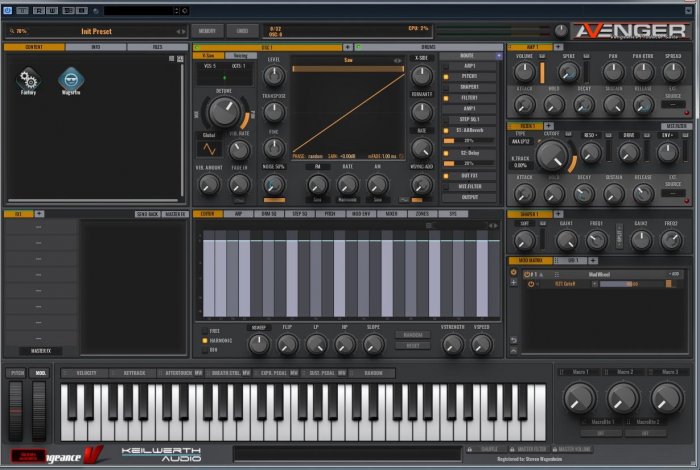Click the Keilwerth Audio logo

point(162,454)
